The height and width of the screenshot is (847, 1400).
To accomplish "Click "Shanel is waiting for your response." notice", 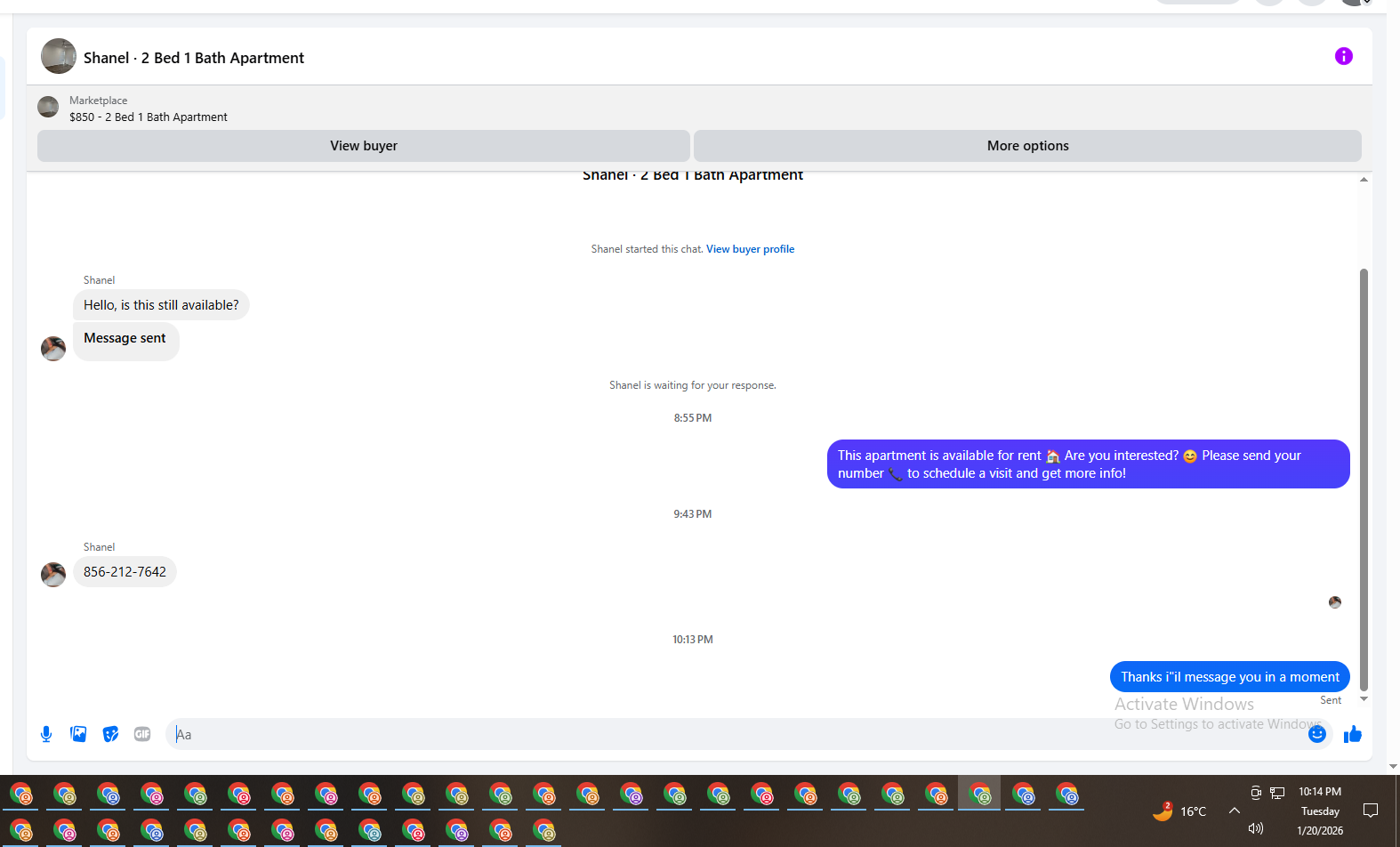I will pyautogui.click(x=693, y=385).
